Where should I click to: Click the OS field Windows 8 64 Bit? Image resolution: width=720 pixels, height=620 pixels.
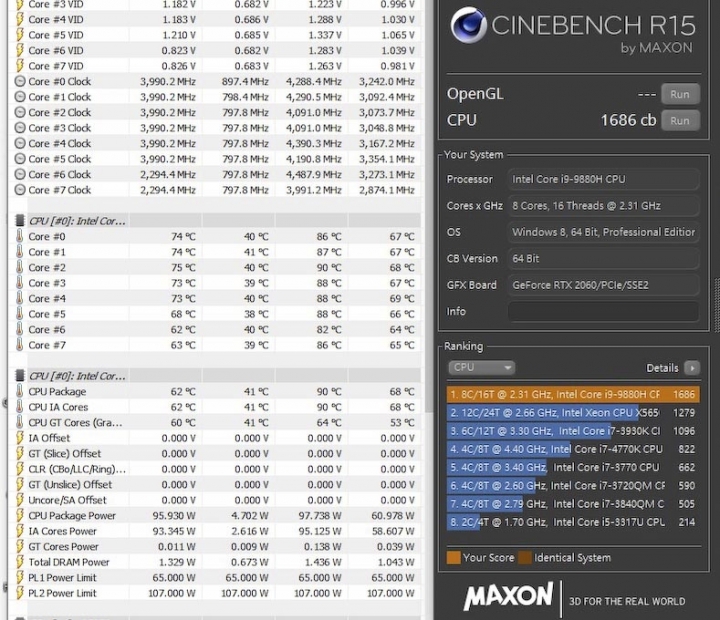(603, 232)
